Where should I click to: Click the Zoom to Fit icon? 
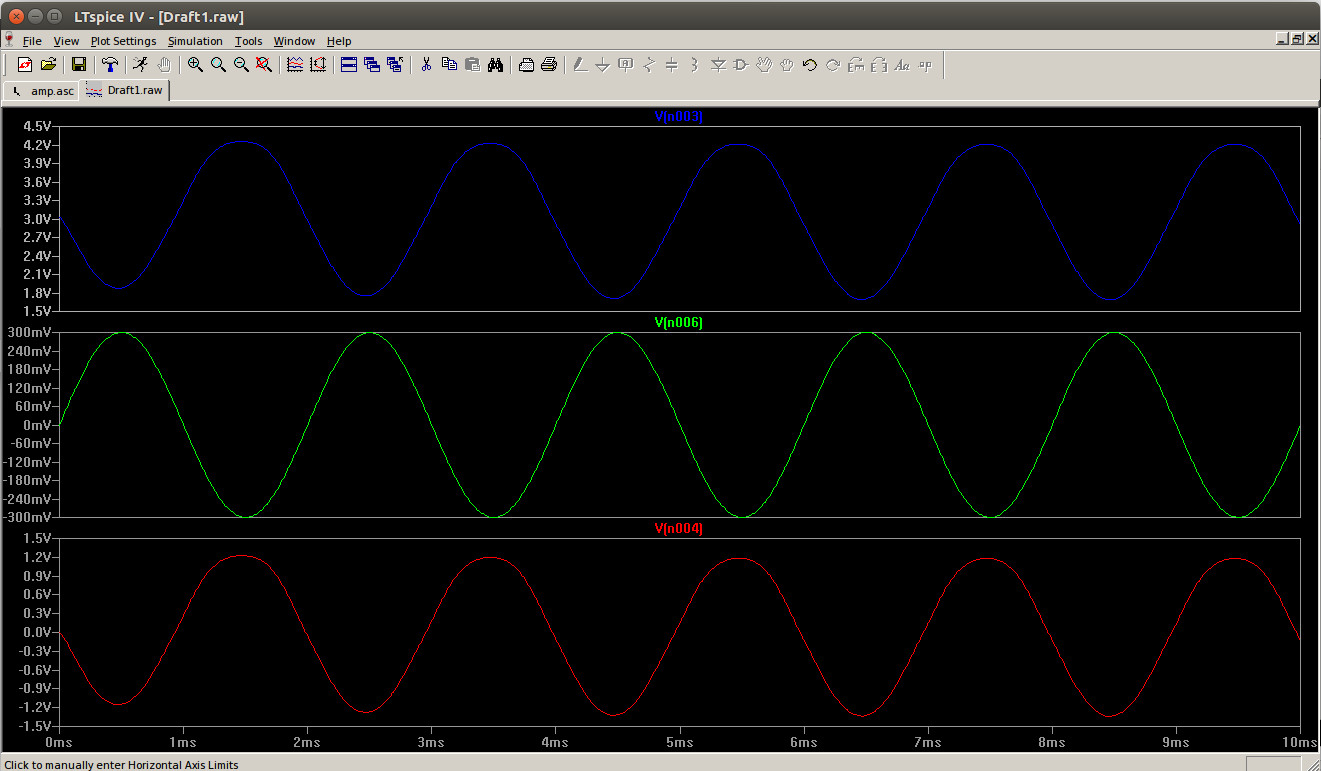pyautogui.click(x=264, y=65)
